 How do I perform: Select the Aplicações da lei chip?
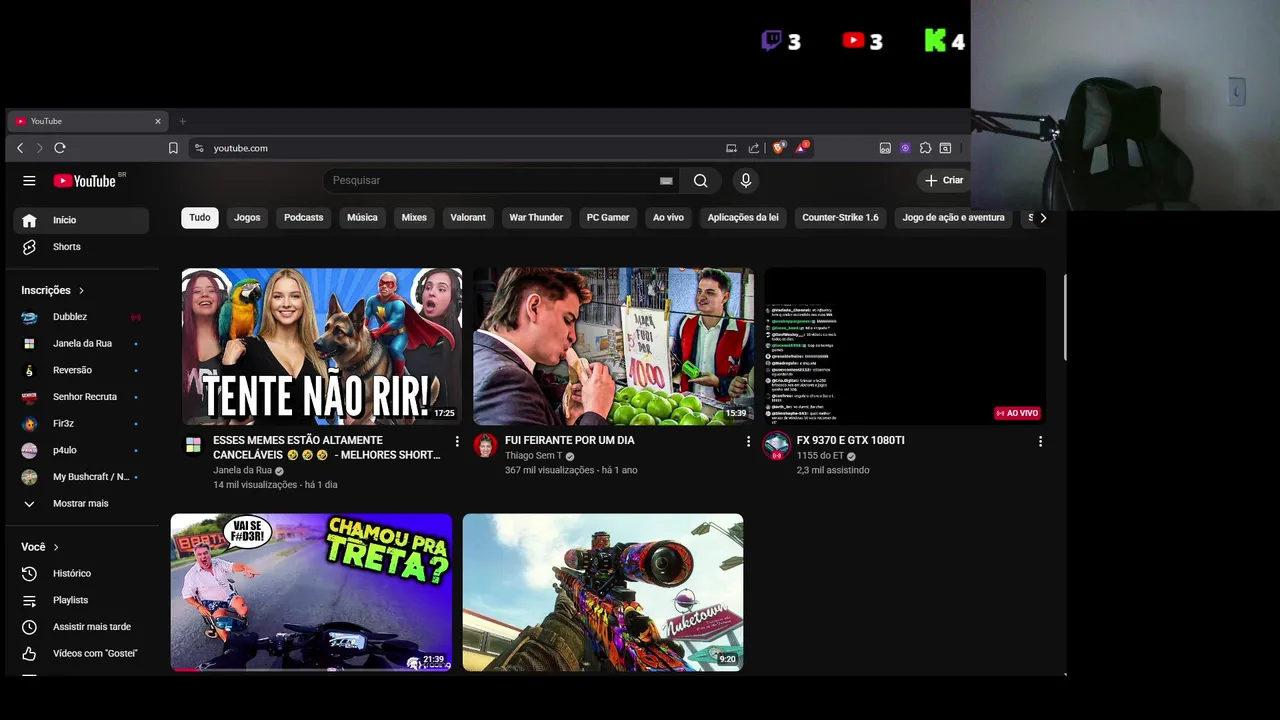(743, 217)
